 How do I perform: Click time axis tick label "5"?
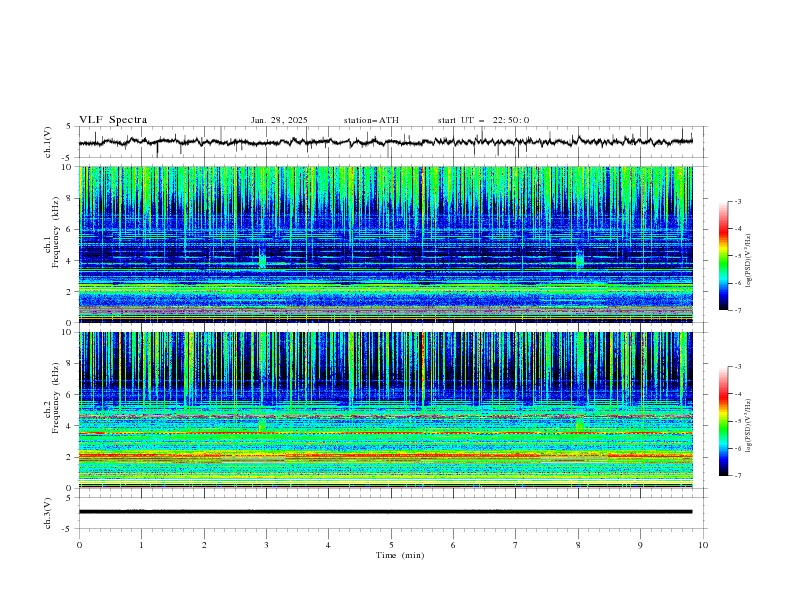tap(391, 545)
